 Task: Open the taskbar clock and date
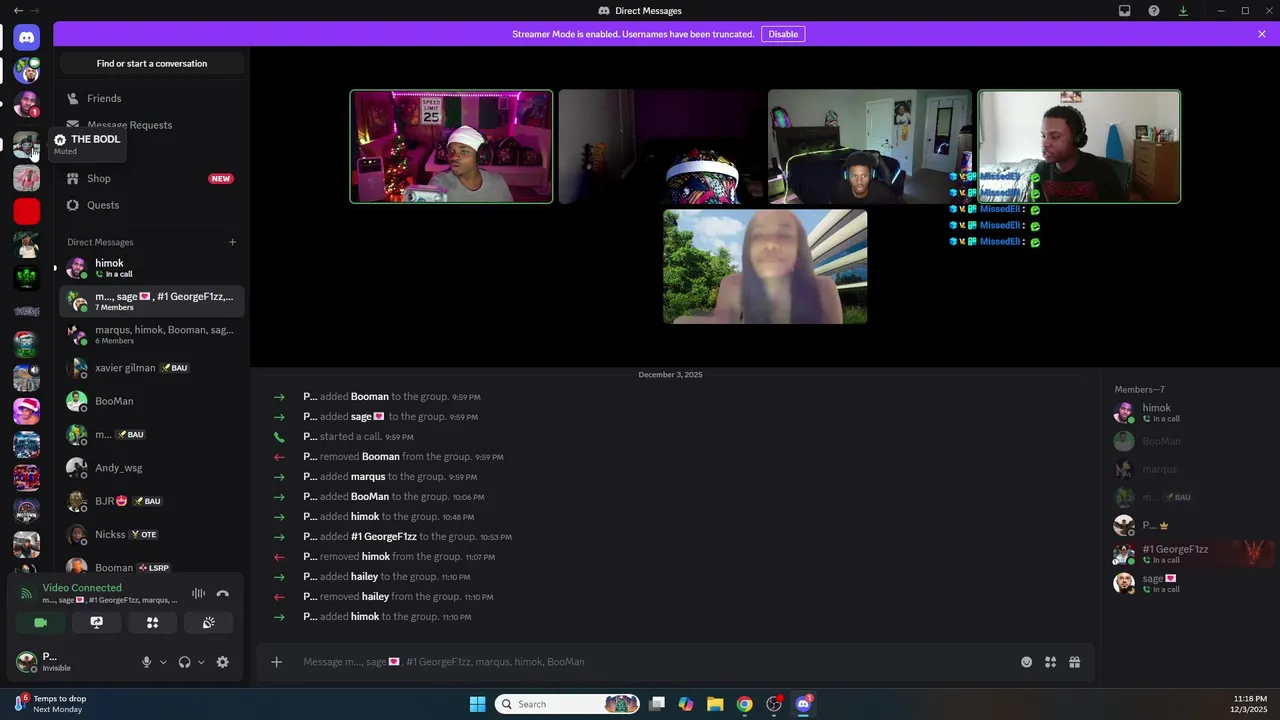pos(1250,704)
